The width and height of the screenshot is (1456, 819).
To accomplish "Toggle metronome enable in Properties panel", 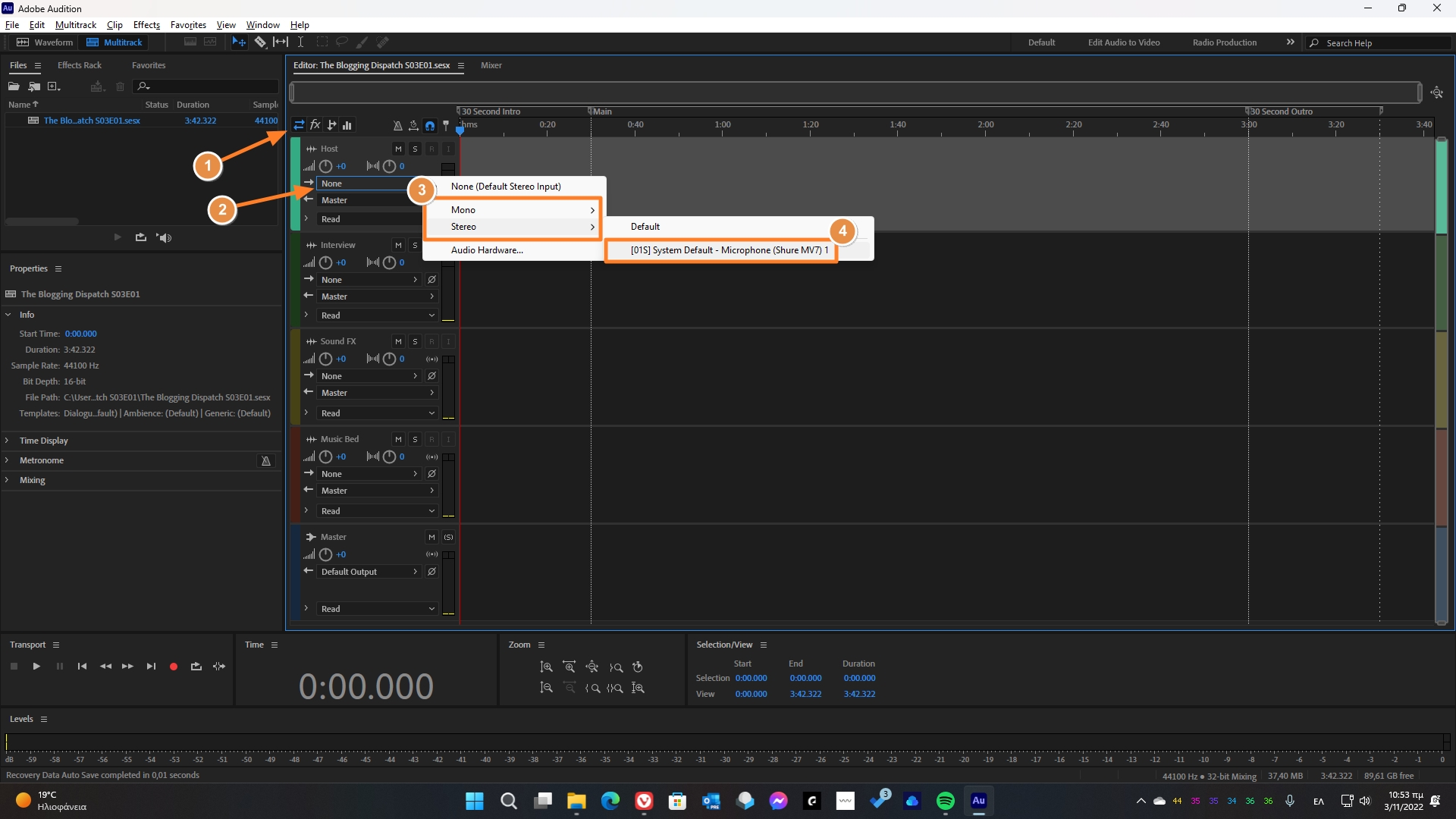I will tap(266, 461).
